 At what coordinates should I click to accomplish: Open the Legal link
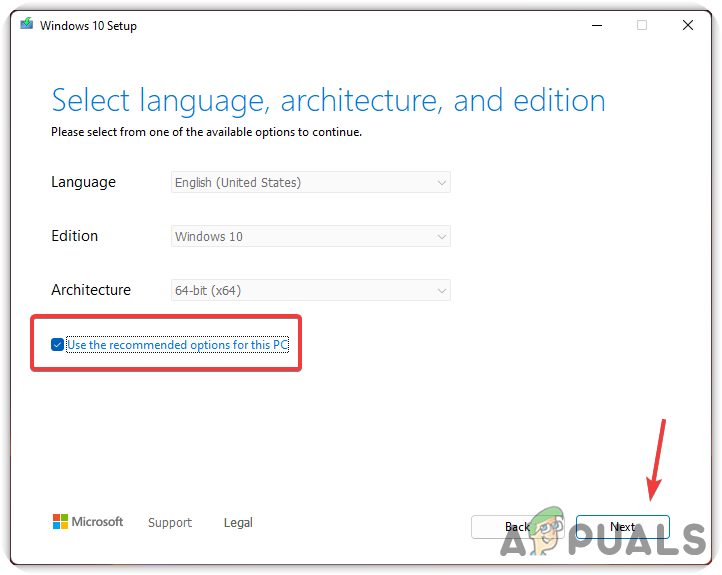[x=238, y=523]
